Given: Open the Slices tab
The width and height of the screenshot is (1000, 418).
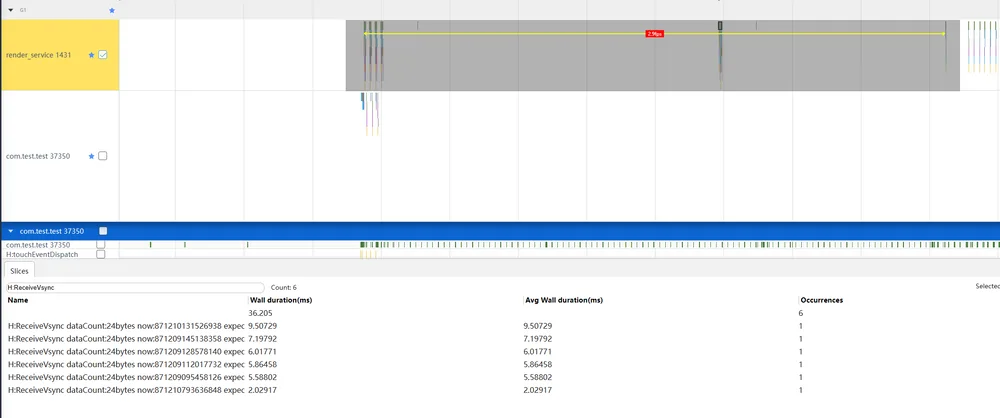Looking at the screenshot, I should (20, 271).
